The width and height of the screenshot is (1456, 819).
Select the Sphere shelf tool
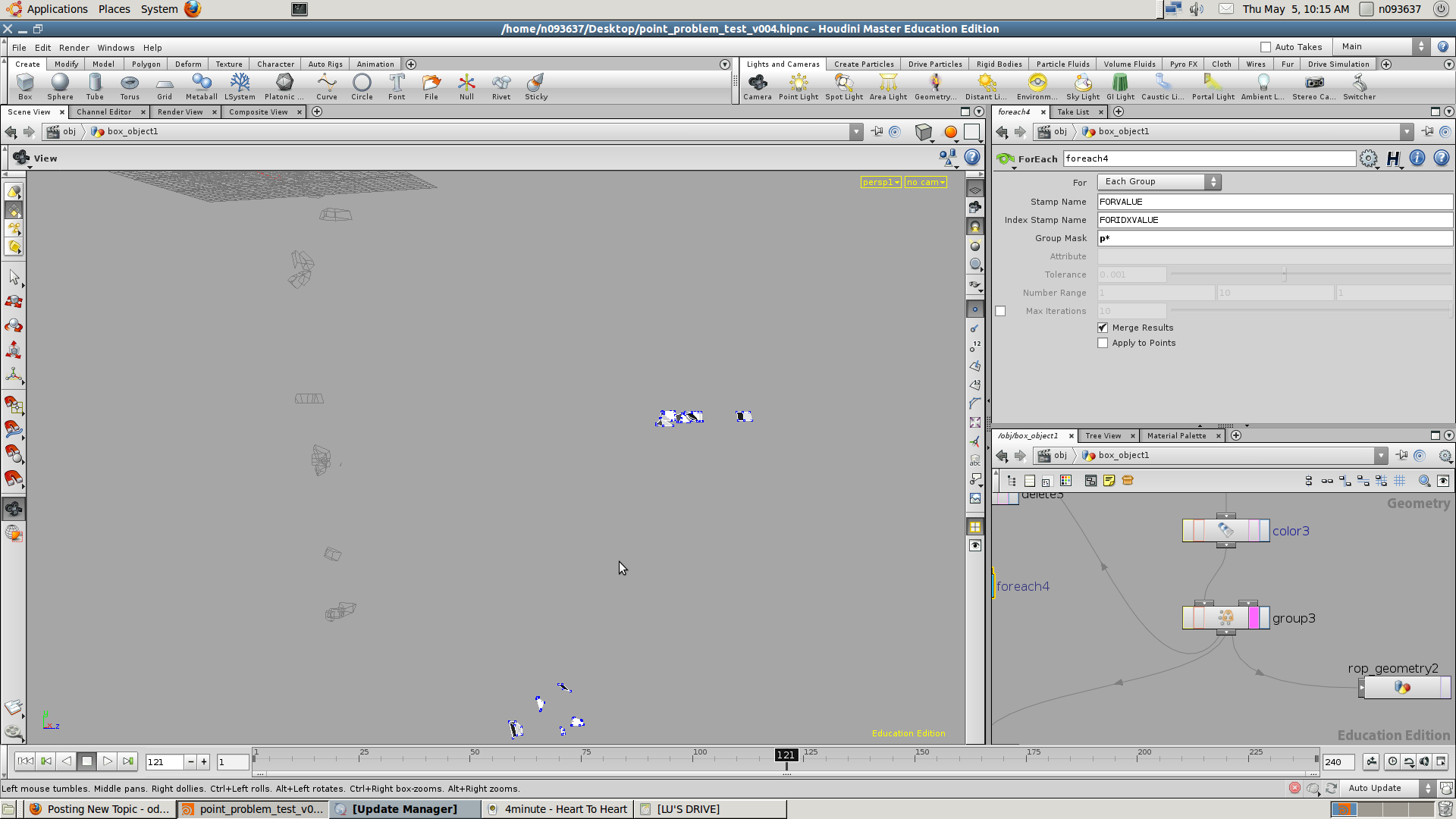60,86
